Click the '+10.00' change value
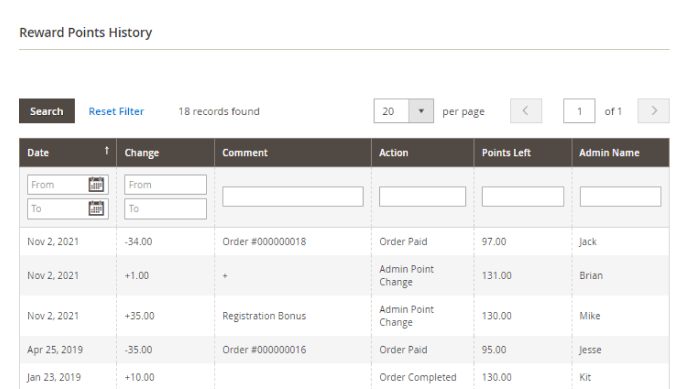 coord(139,377)
